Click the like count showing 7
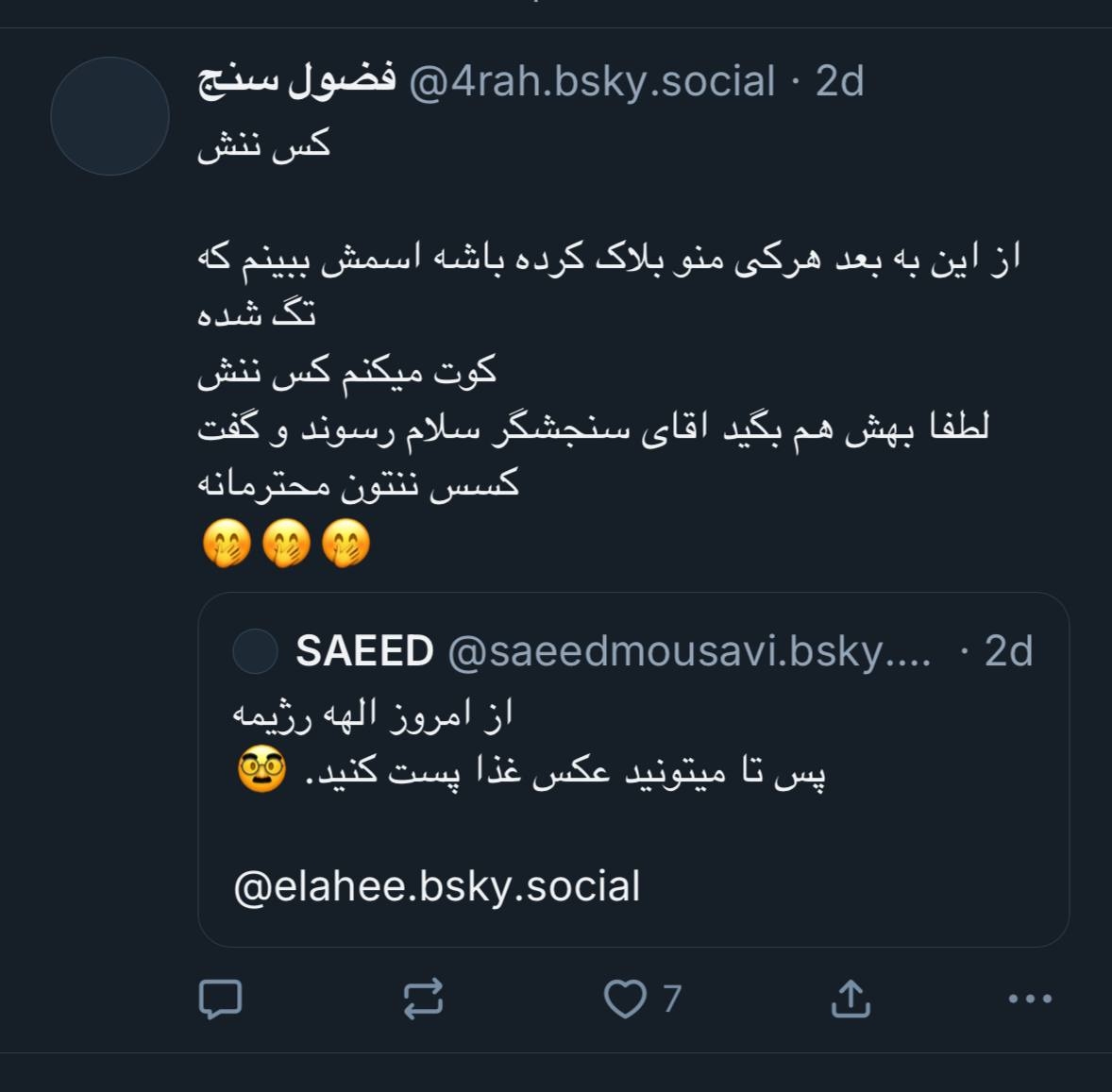The width and height of the screenshot is (1112, 1092). coord(671,999)
